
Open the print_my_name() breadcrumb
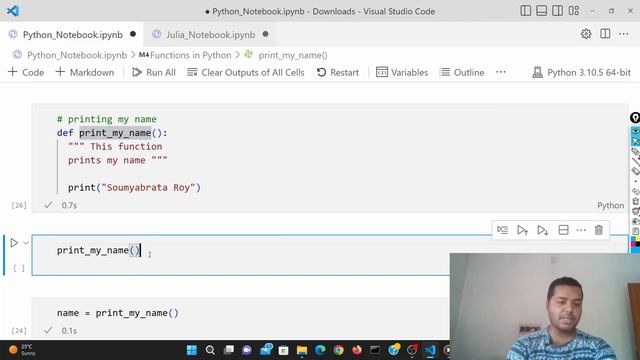click(293, 55)
